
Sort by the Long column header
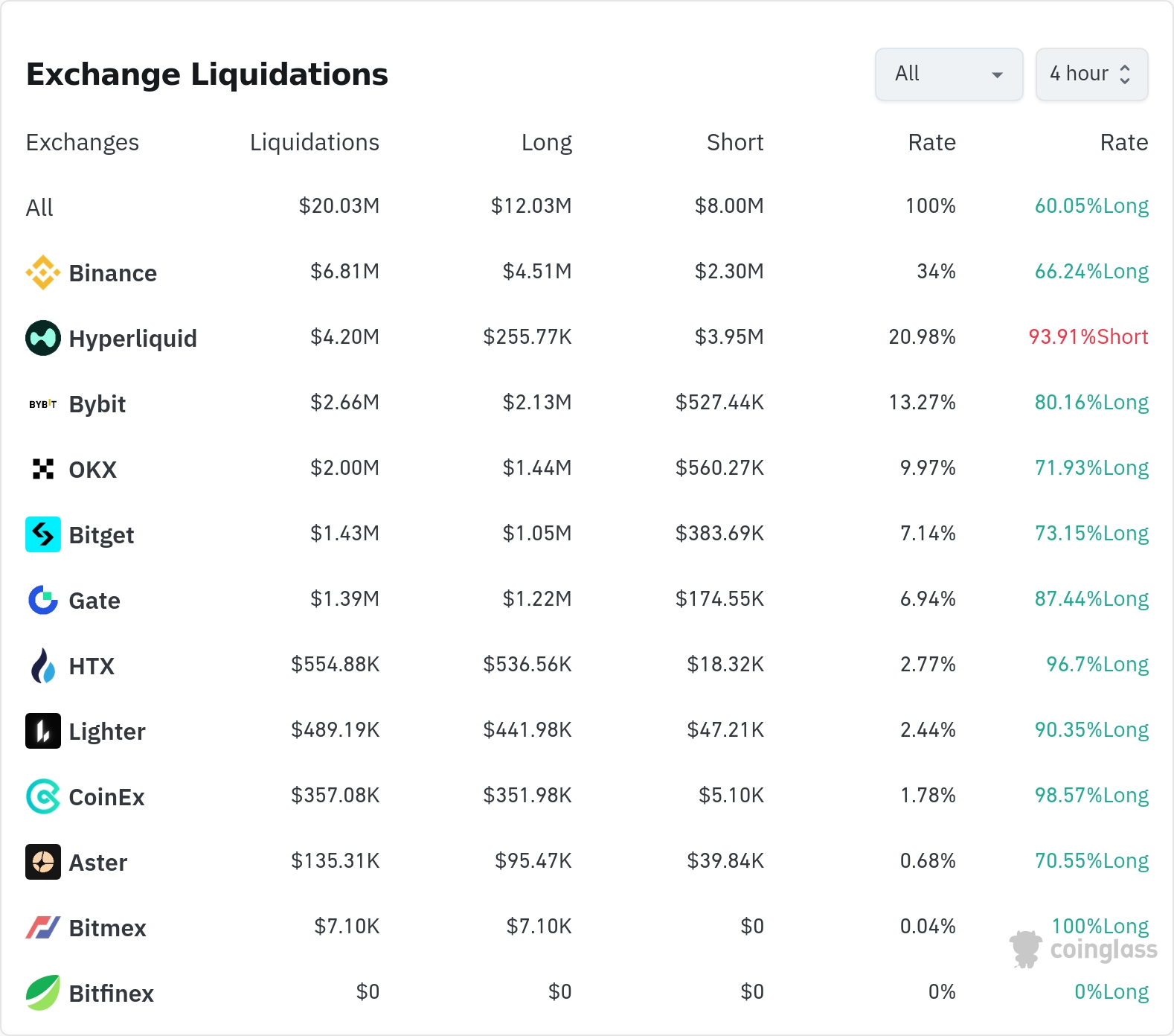[546, 142]
